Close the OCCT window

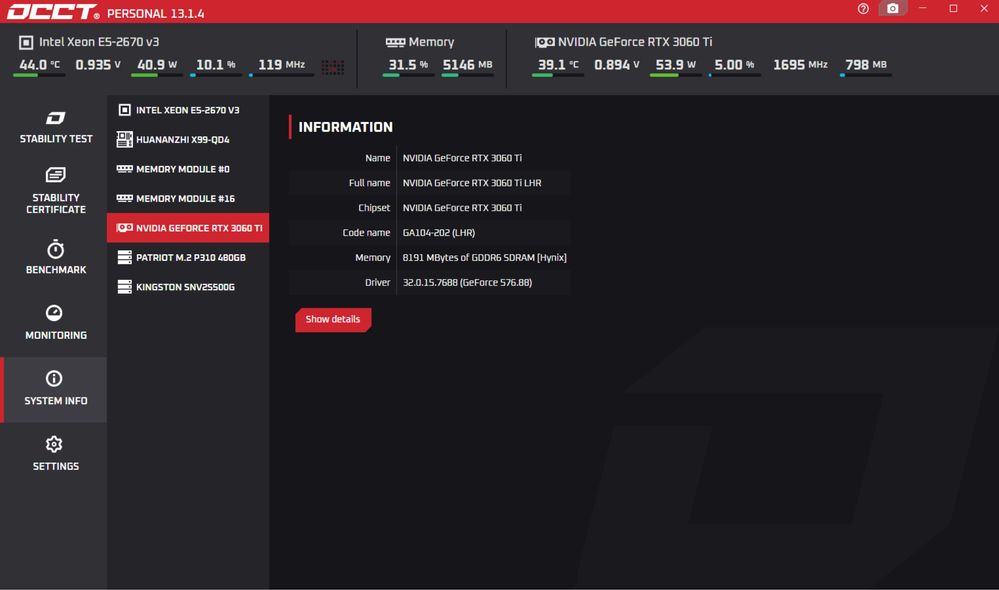(984, 9)
